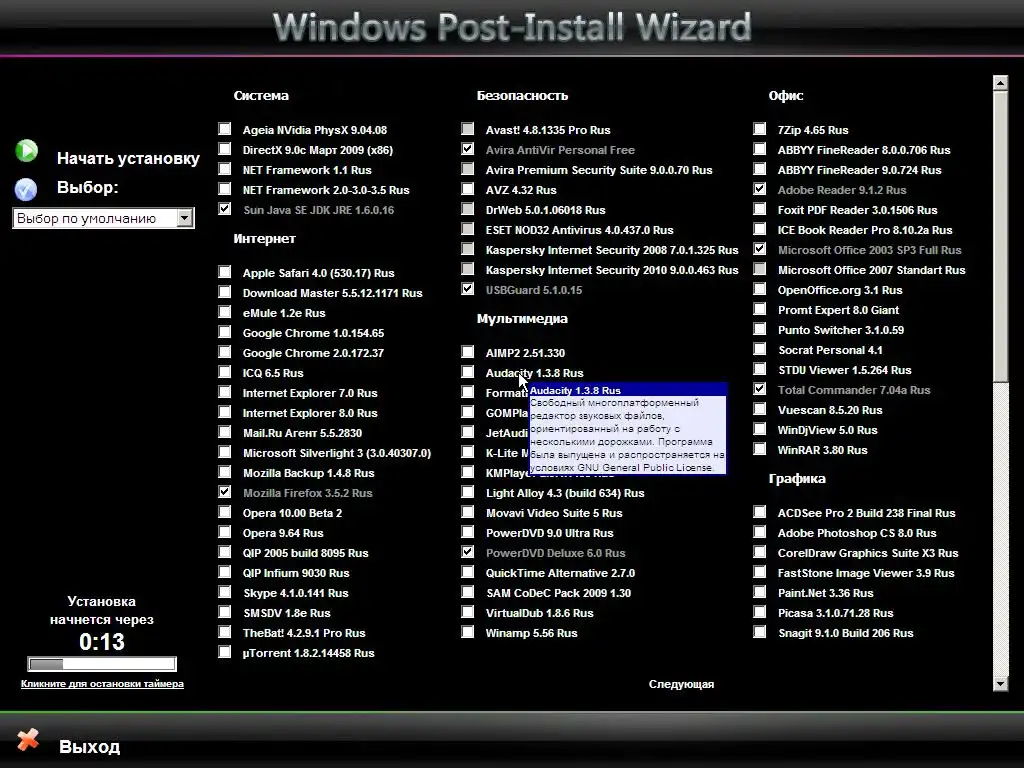Check Winamp 5.56 Rus checkbox
This screenshot has height=768, width=1024.
pyautogui.click(x=468, y=632)
